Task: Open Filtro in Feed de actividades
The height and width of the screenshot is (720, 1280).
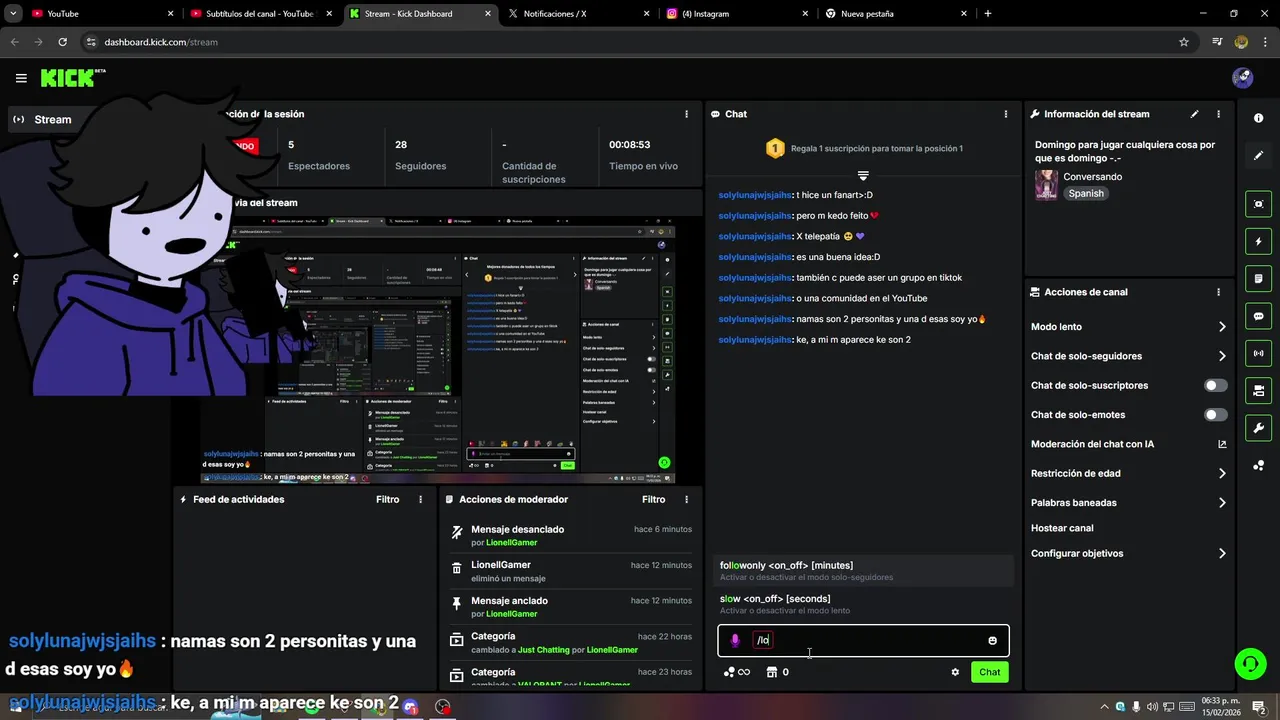Action: (387, 499)
